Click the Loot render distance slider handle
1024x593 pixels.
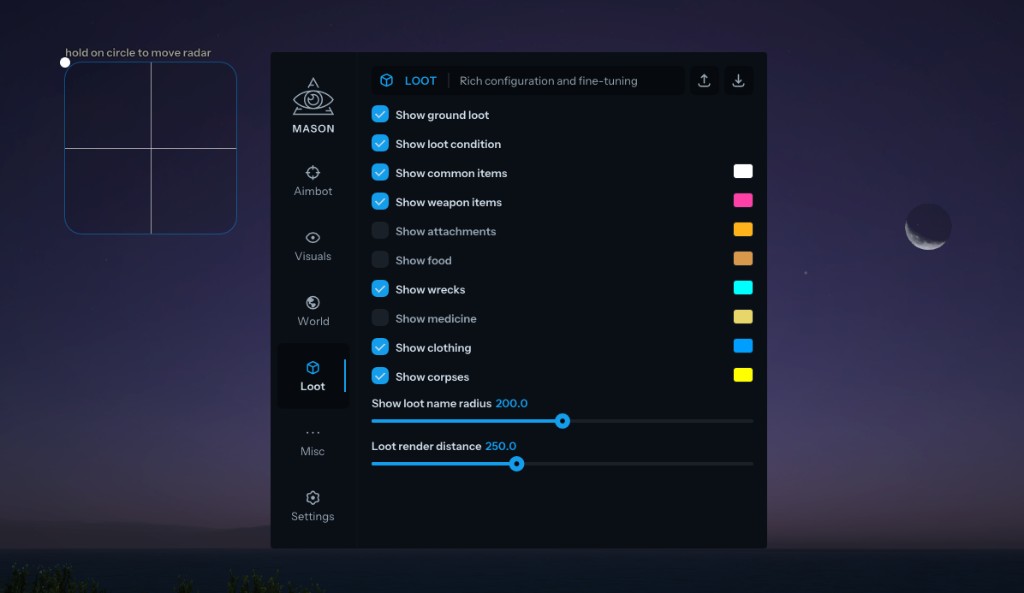point(516,463)
